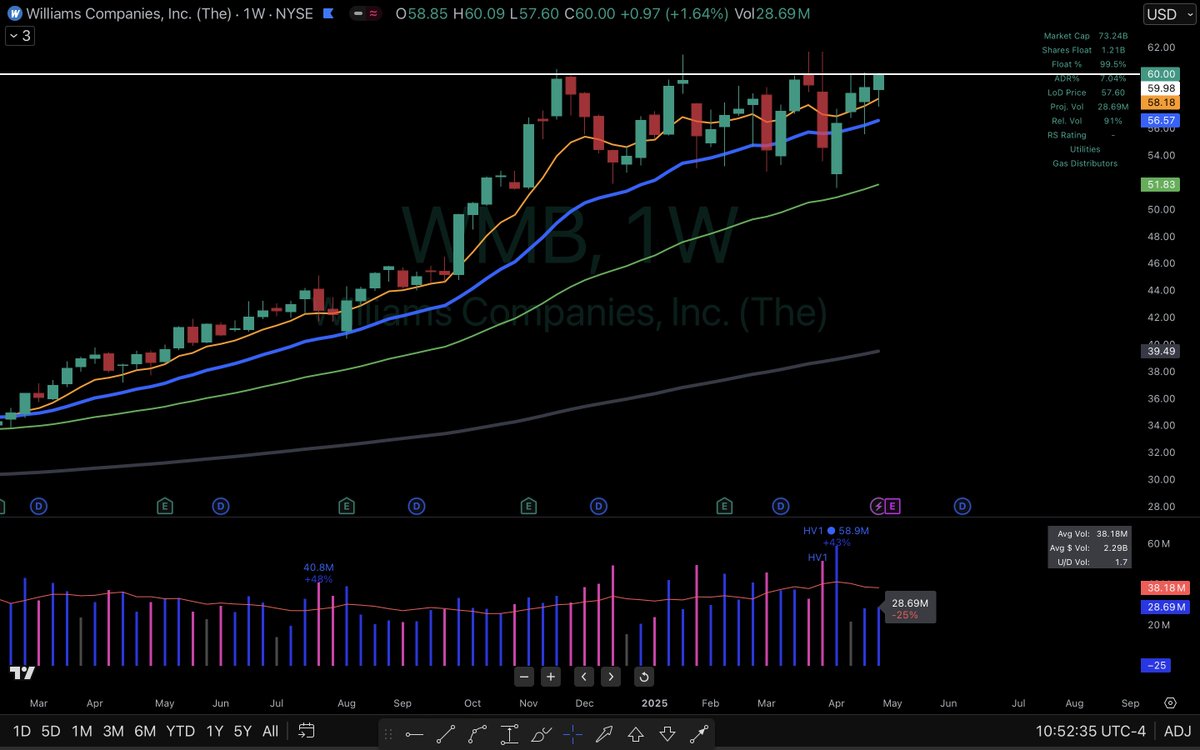This screenshot has height=750, width=1200.
Task: Click the purple lightning bolt event icon
Action: (879, 506)
